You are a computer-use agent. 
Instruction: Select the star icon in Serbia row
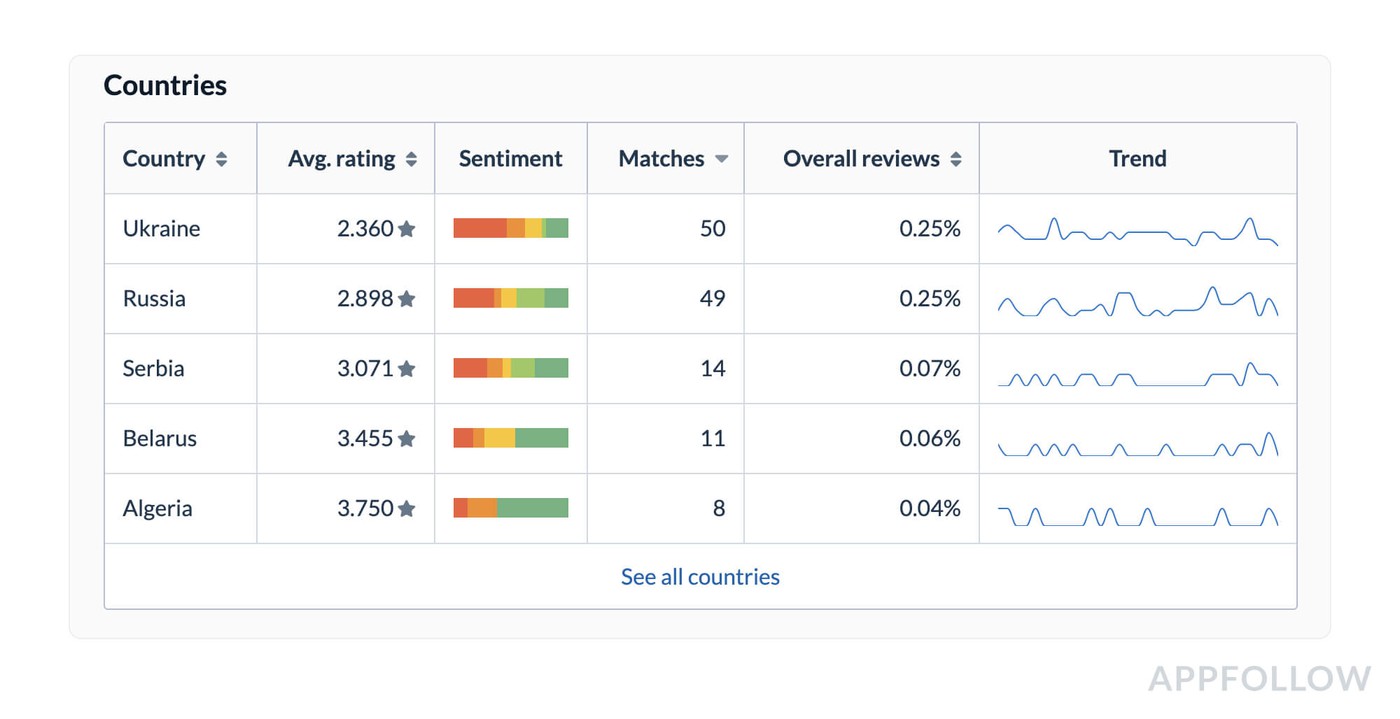406,369
